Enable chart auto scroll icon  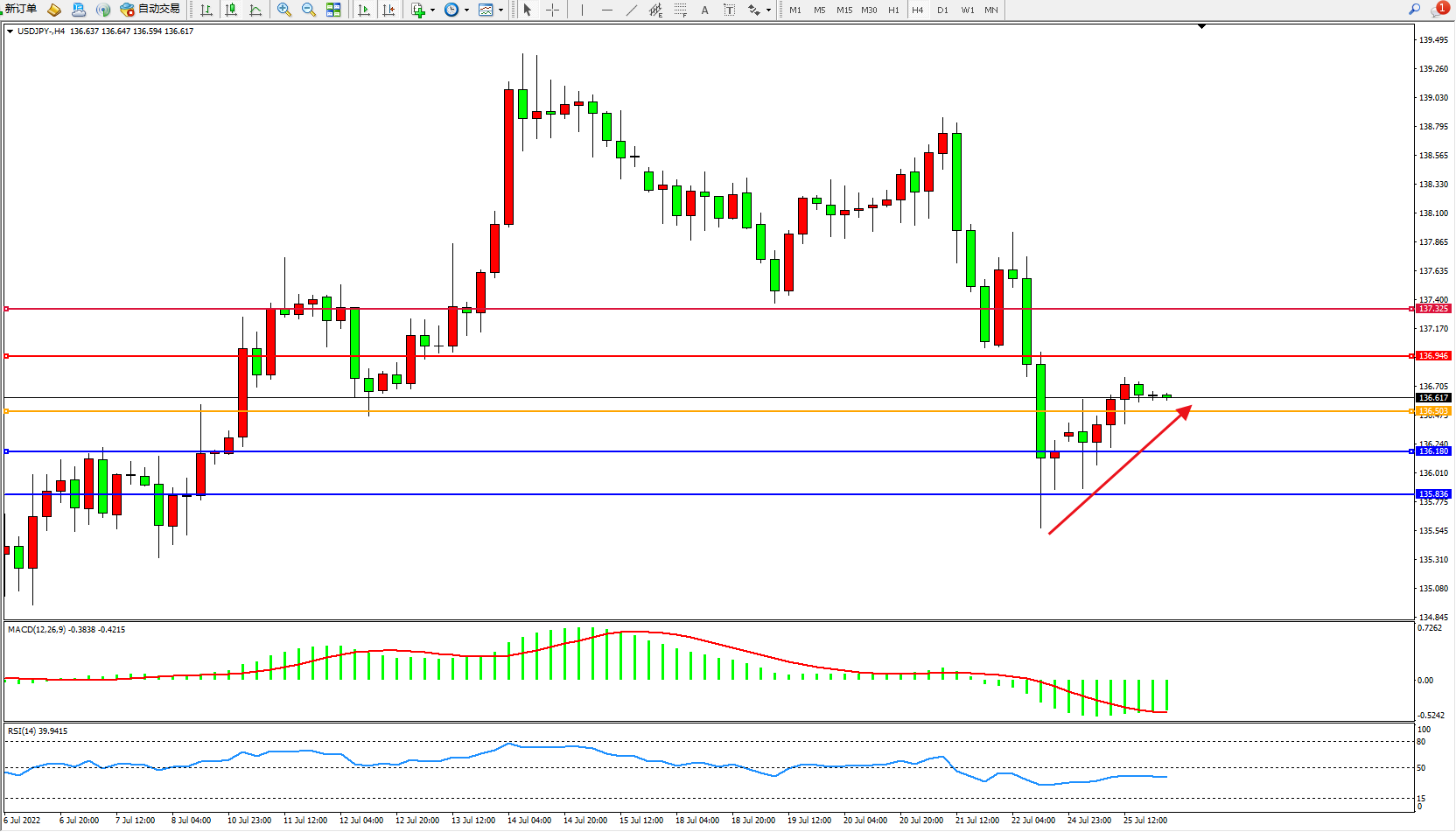click(x=364, y=10)
